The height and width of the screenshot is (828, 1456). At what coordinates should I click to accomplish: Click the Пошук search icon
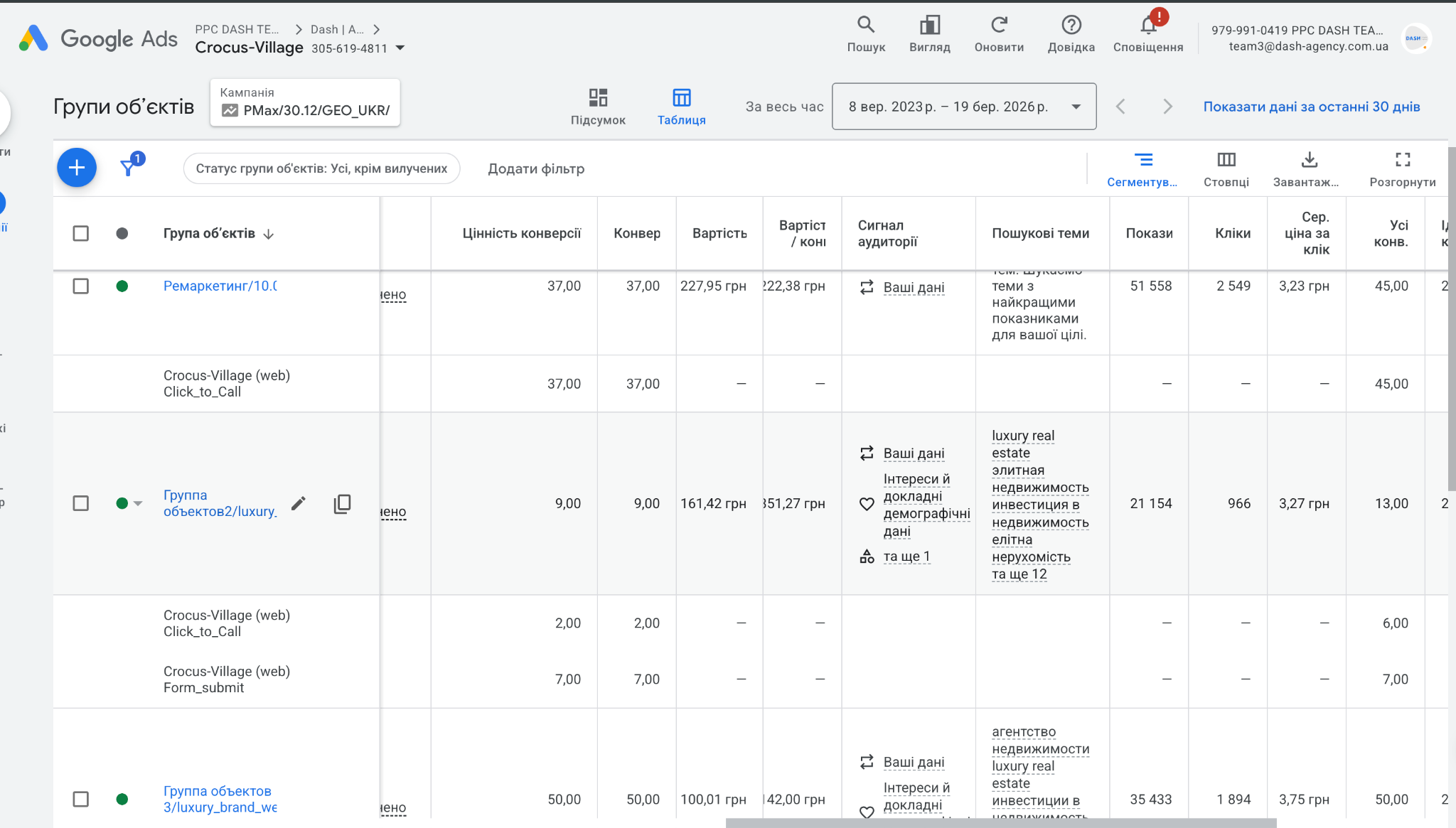[x=865, y=26]
